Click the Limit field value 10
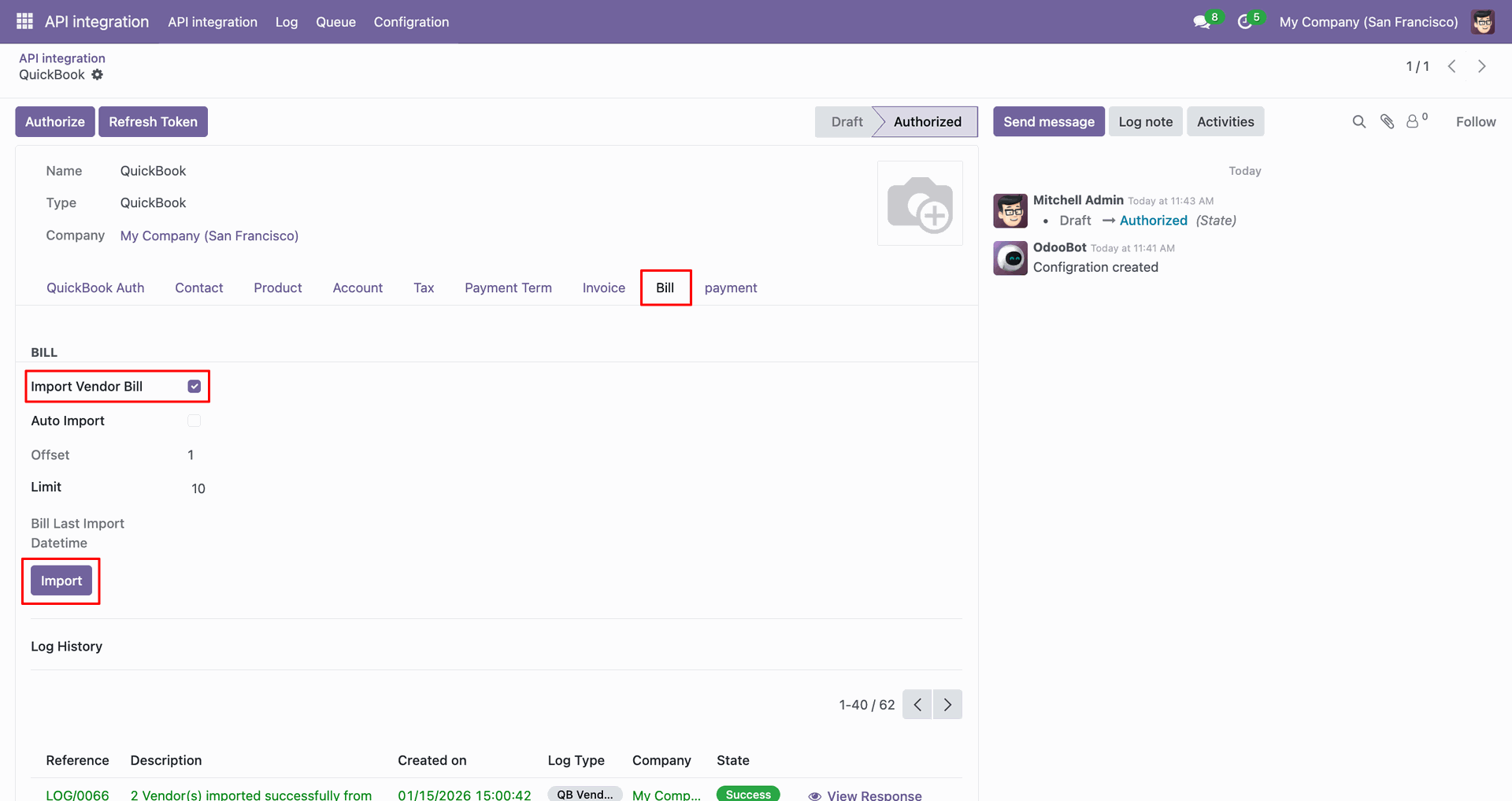Screen dimensions: 1512x801 point(198,488)
